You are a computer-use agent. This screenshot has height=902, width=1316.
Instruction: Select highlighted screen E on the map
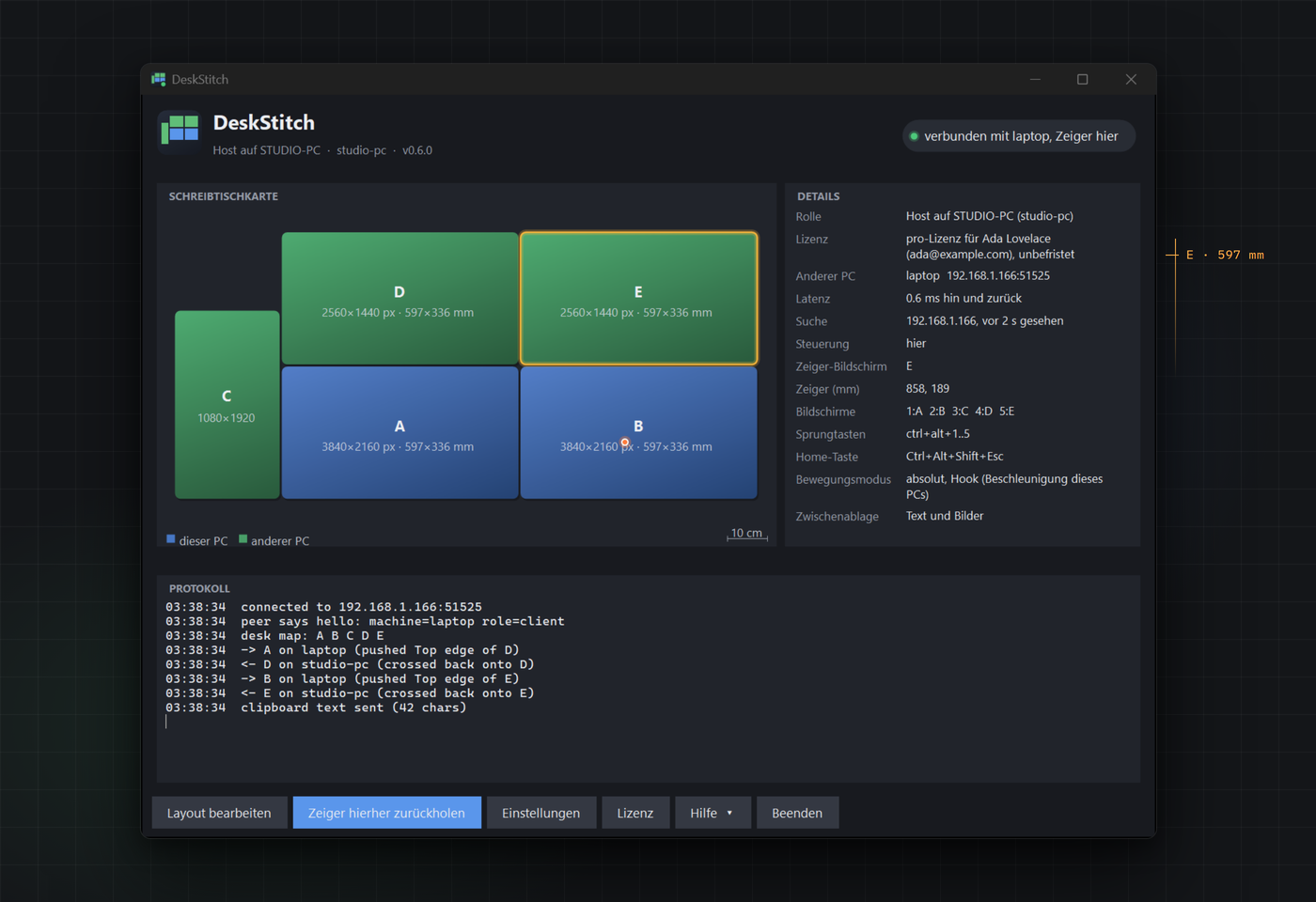coord(638,298)
